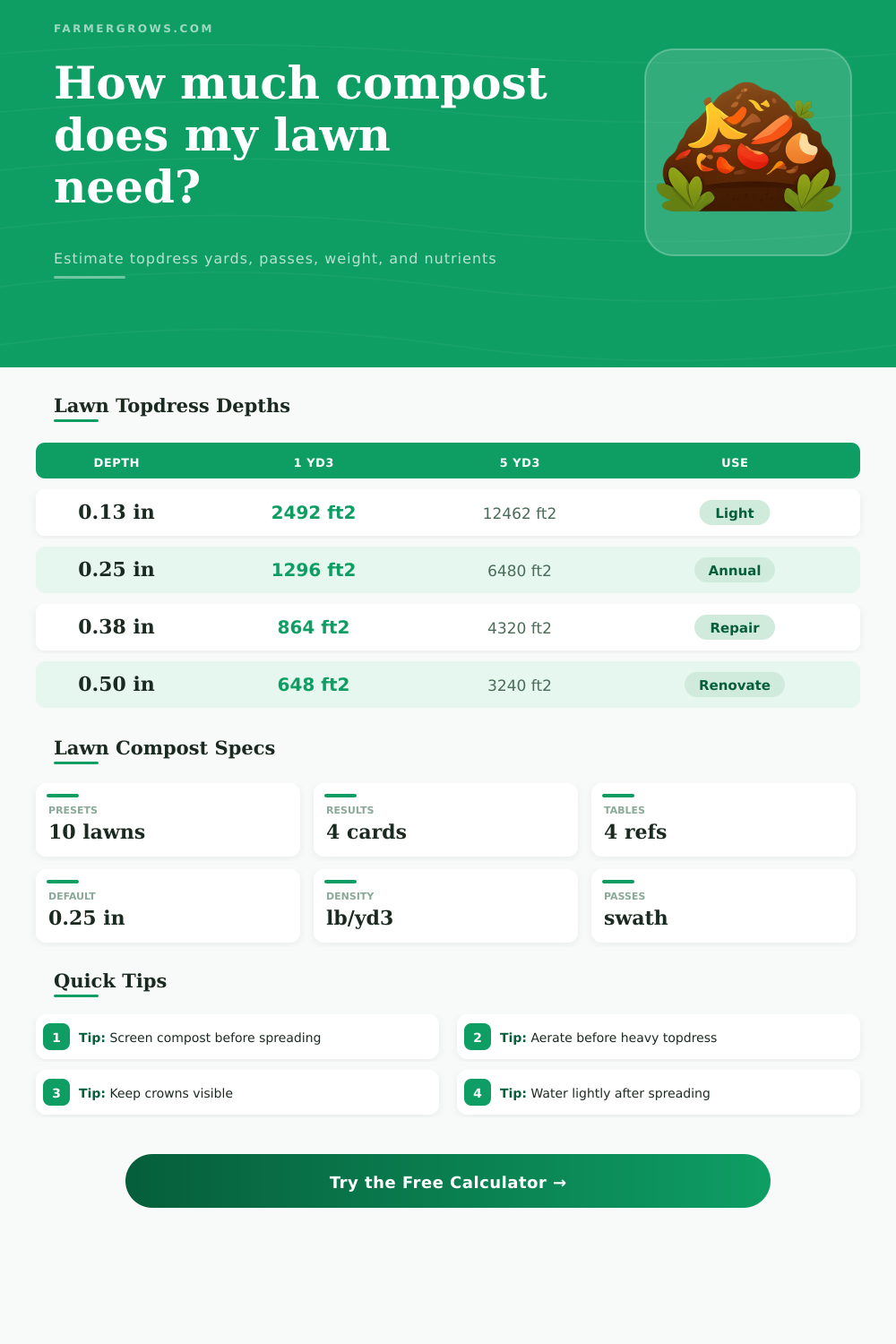Click the Annual use badge

coord(735,570)
